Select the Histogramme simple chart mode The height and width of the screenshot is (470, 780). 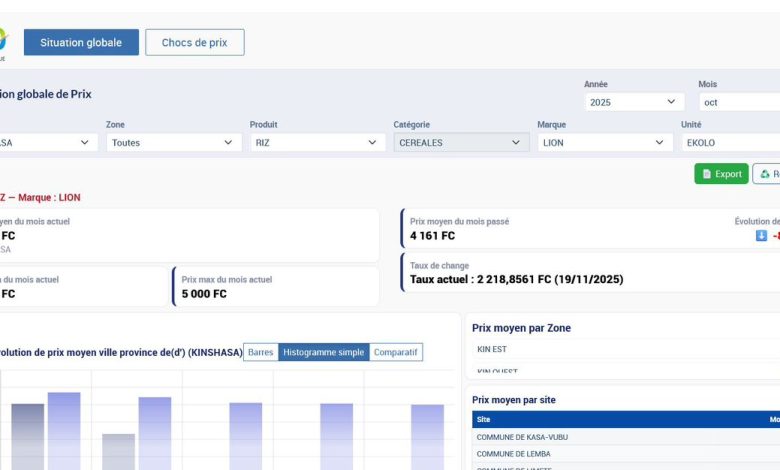point(323,352)
